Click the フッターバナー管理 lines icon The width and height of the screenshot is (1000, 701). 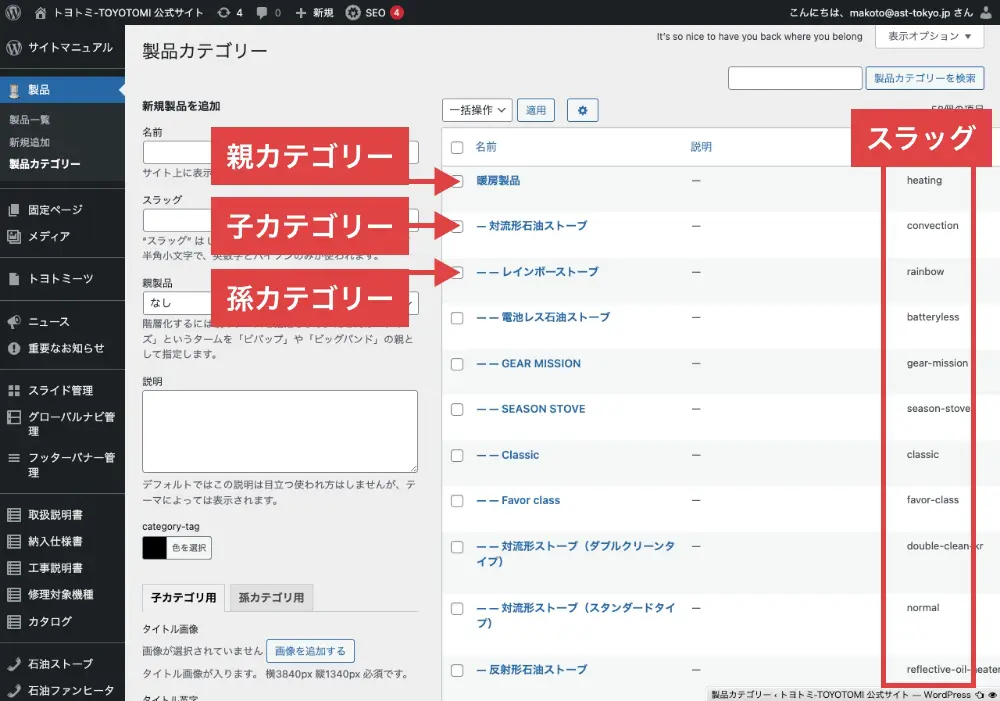(x=14, y=458)
